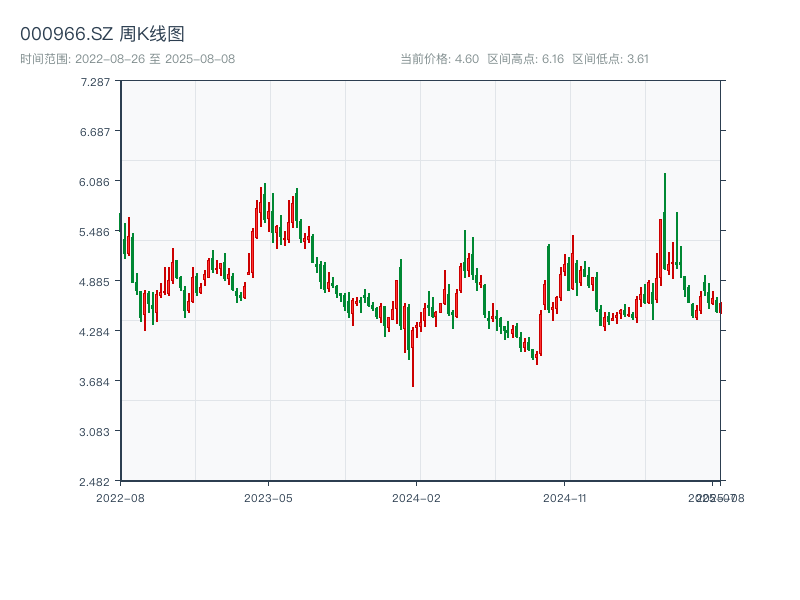Viewport: 800px width, 600px height.
Task: Click the y-axis value 4.885
Action: (94, 282)
